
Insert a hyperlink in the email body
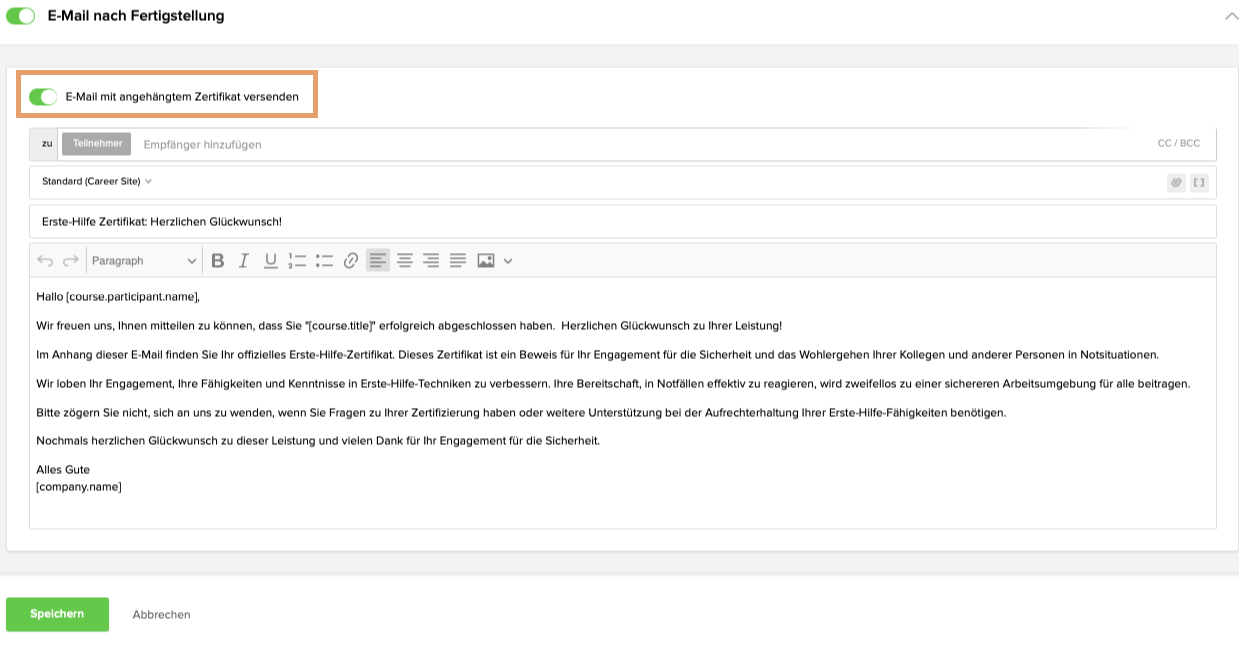349,260
